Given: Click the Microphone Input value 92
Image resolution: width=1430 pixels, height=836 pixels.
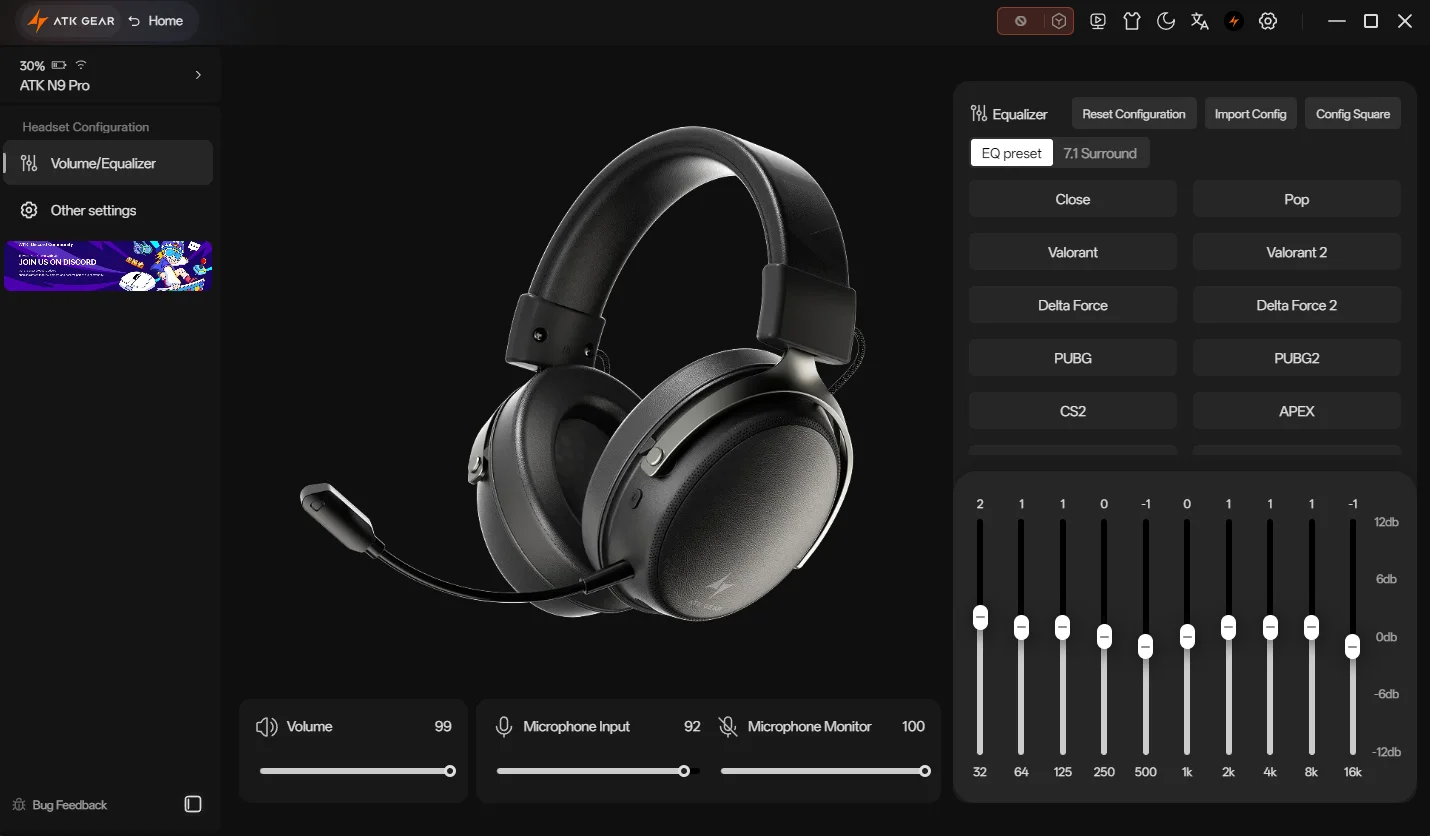Looking at the screenshot, I should pos(692,727).
